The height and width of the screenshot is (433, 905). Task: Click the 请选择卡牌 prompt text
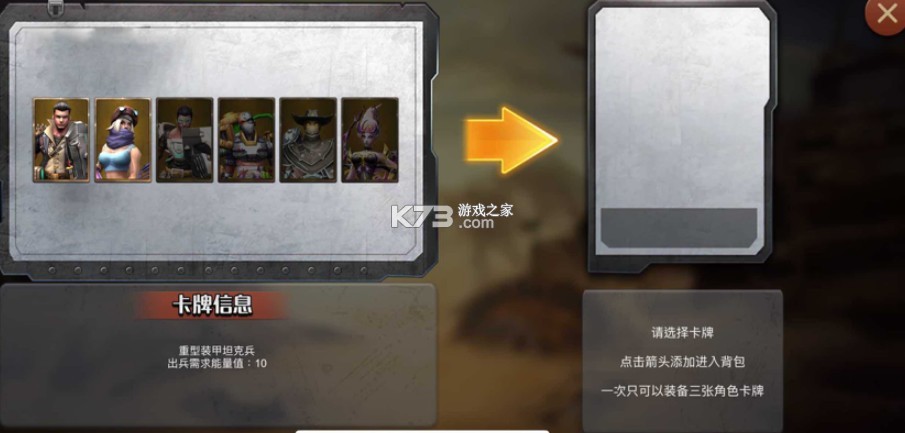[682, 333]
